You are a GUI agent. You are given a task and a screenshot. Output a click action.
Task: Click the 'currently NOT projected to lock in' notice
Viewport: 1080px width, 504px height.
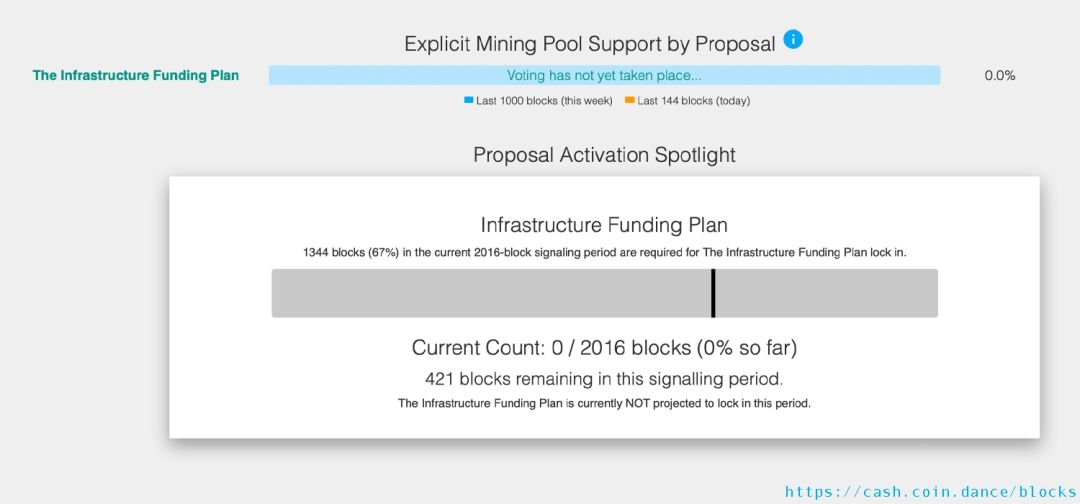[x=604, y=404]
